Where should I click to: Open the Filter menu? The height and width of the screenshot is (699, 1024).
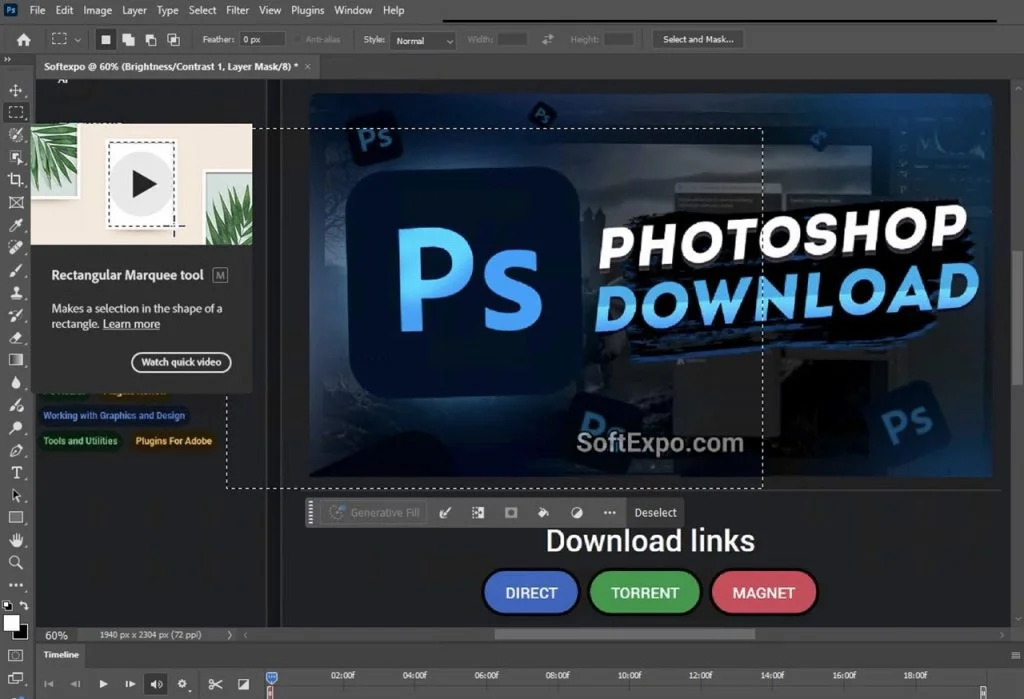click(239, 10)
